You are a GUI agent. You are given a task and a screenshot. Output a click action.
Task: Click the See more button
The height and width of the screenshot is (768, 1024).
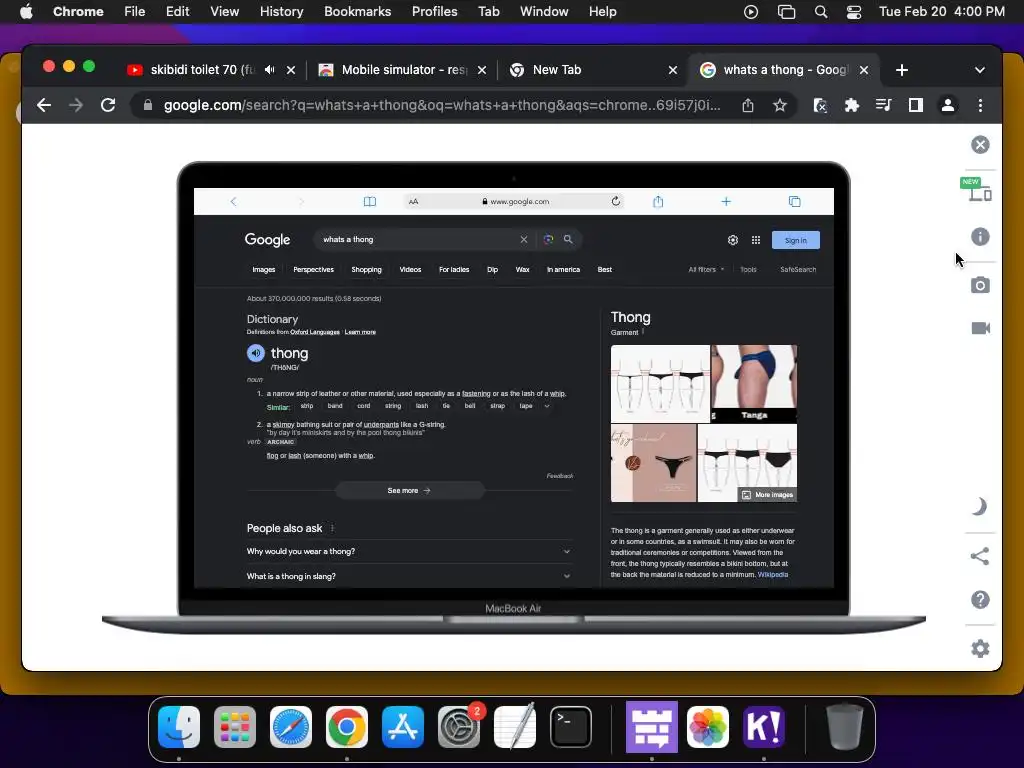click(x=409, y=490)
